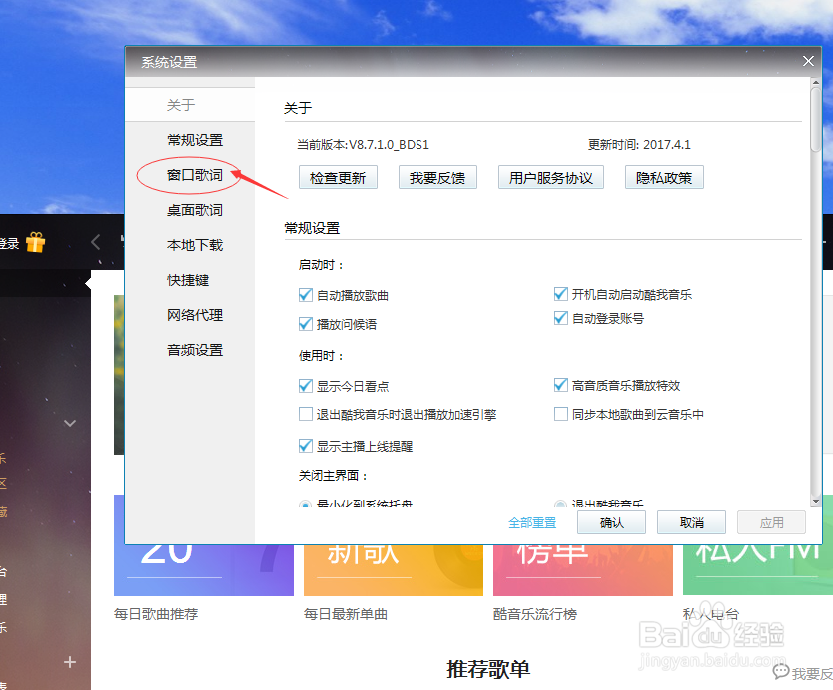
Task: Toggle the 显示主播上线提醒 checkbox
Action: (305, 446)
